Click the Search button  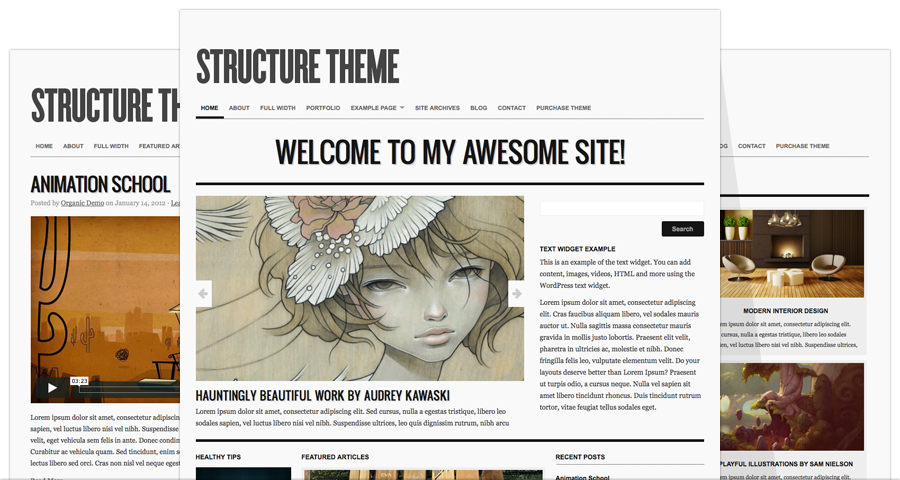click(x=682, y=229)
